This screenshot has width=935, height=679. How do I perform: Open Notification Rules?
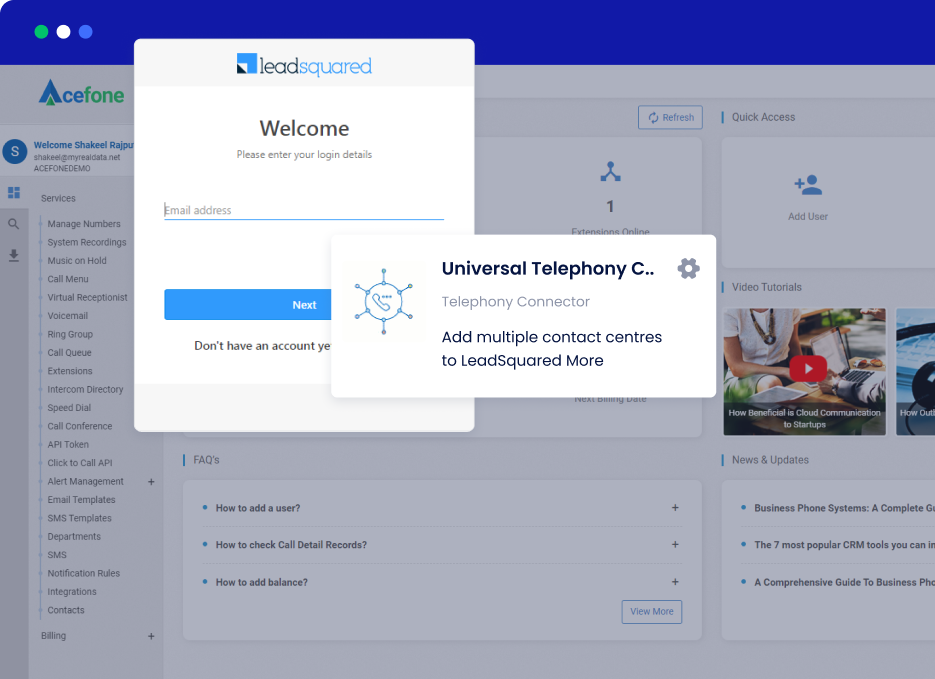coord(83,573)
